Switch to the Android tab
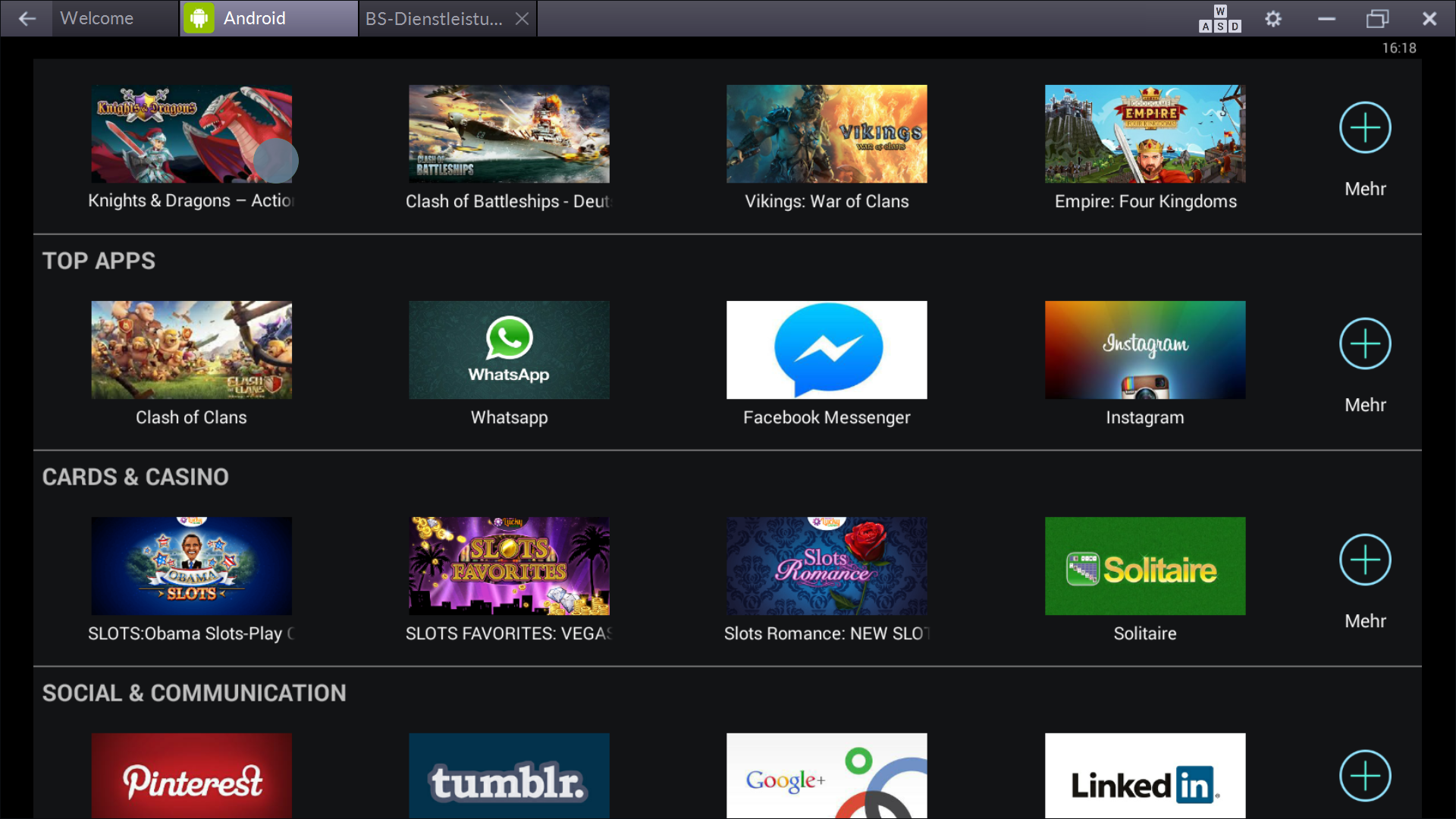Screen dimensions: 1456x819 (x=254, y=19)
